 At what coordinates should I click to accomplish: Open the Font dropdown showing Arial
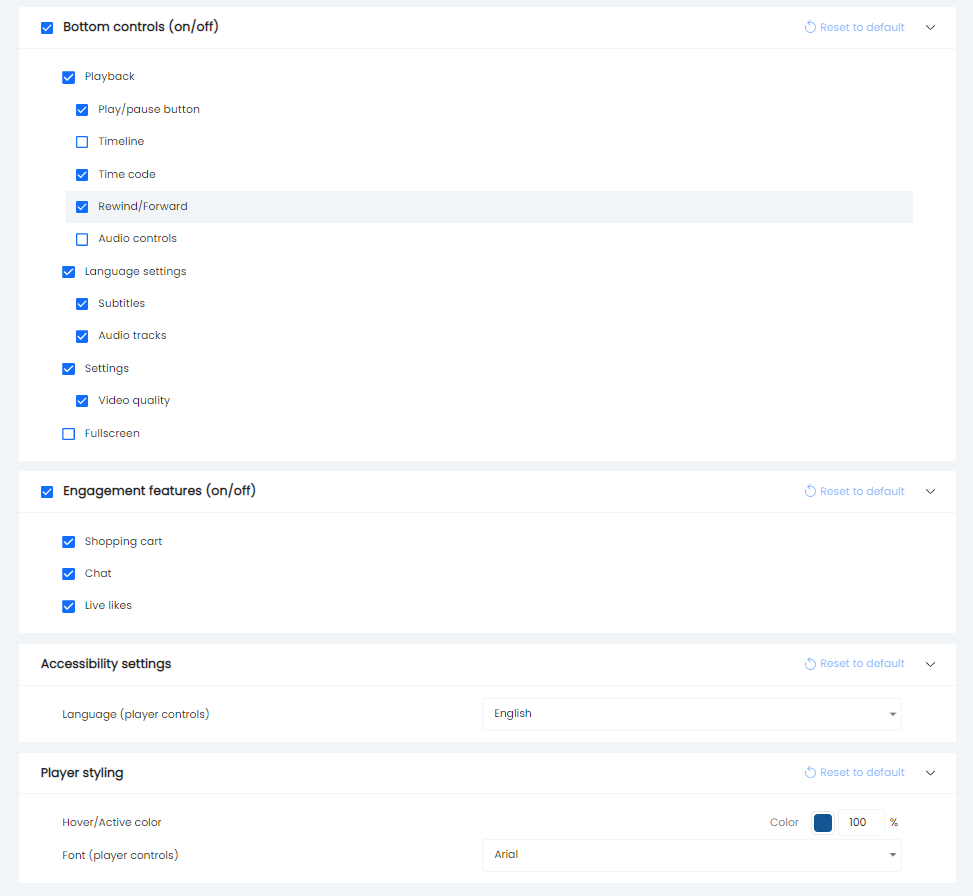click(691, 854)
